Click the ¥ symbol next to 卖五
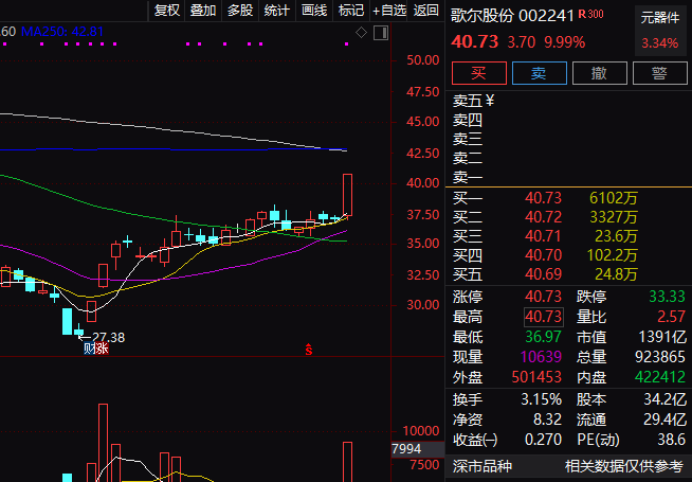This screenshot has width=693, height=482. (x=490, y=100)
